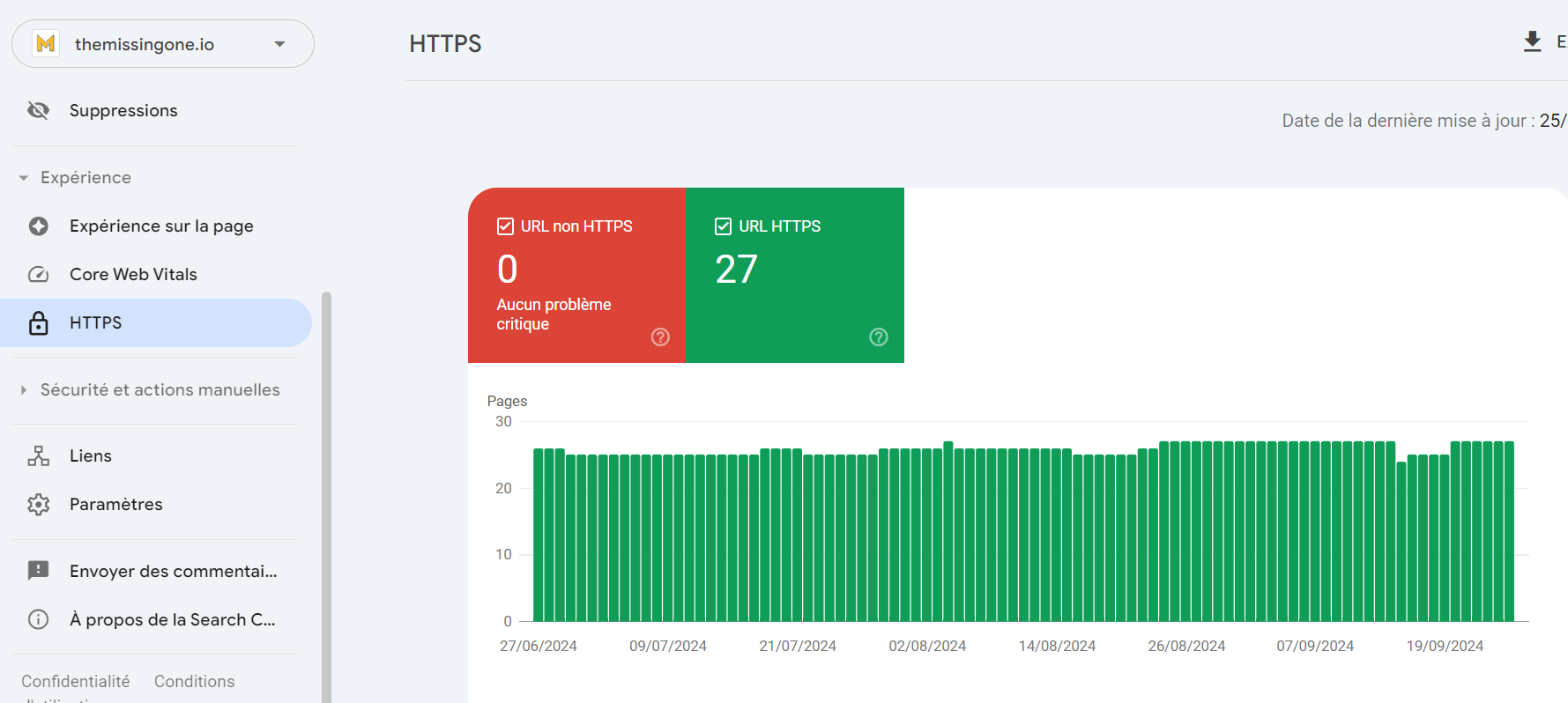
Task: Click Aucun problème critique text
Action: point(554,314)
